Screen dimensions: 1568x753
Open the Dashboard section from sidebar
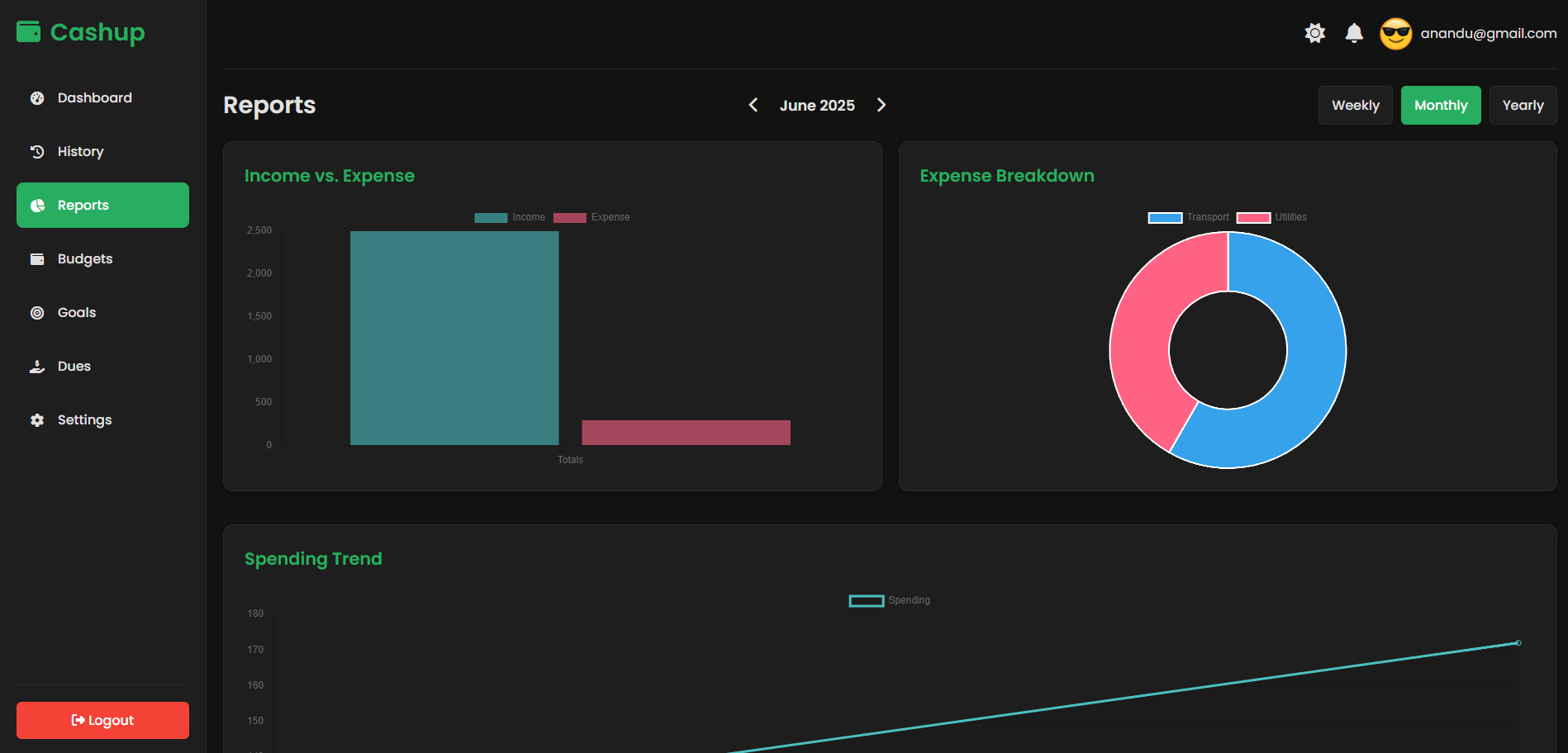36,97
